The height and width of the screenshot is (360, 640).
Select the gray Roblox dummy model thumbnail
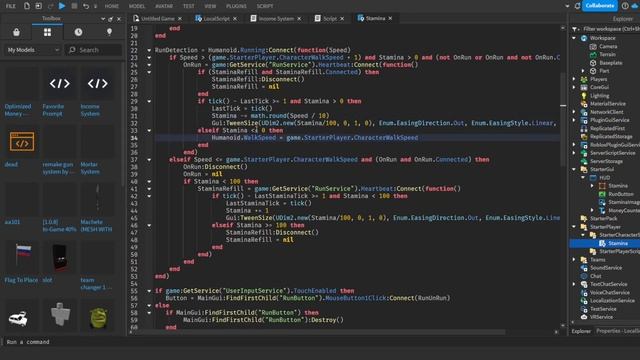point(60,315)
